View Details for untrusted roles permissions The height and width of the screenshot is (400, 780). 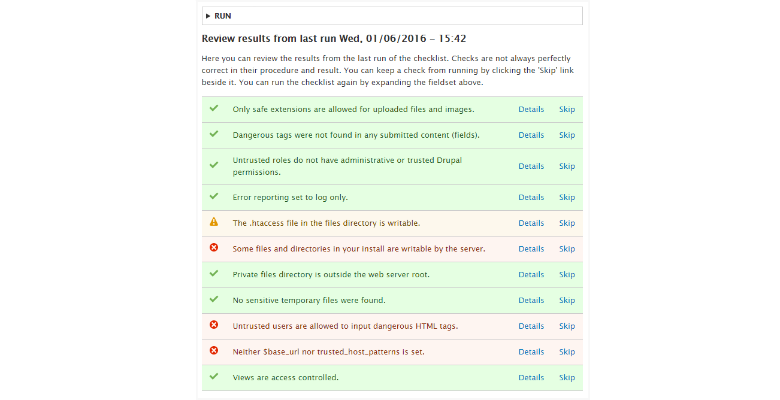point(531,166)
